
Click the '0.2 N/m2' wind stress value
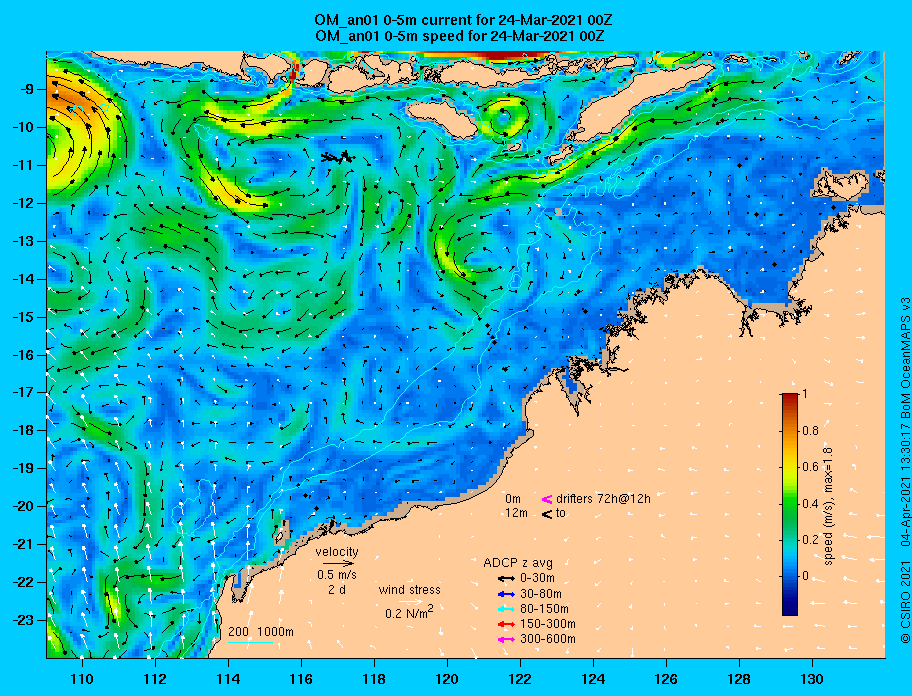pyautogui.click(x=409, y=613)
